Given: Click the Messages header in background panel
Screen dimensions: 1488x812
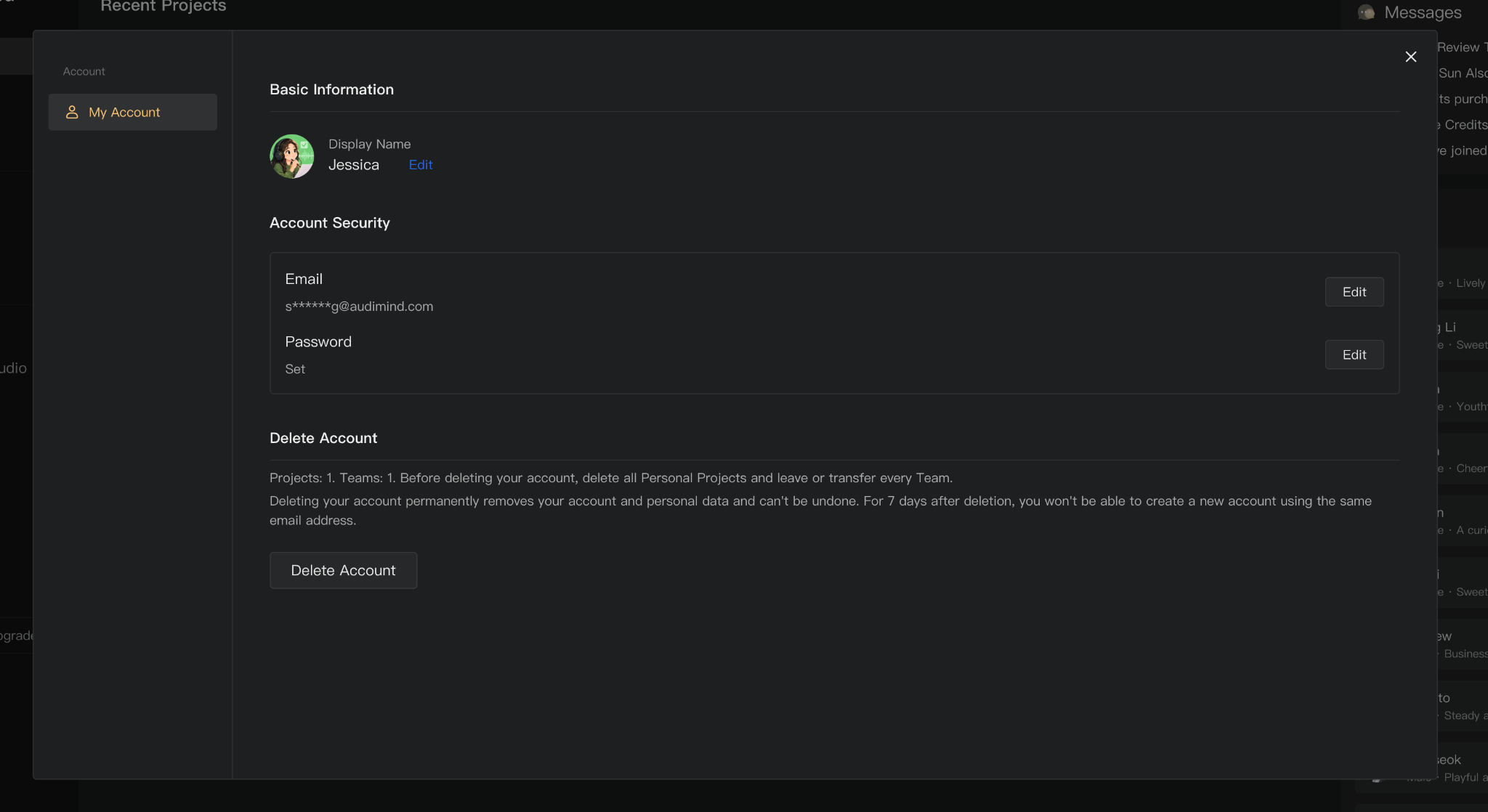Looking at the screenshot, I should point(1423,12).
